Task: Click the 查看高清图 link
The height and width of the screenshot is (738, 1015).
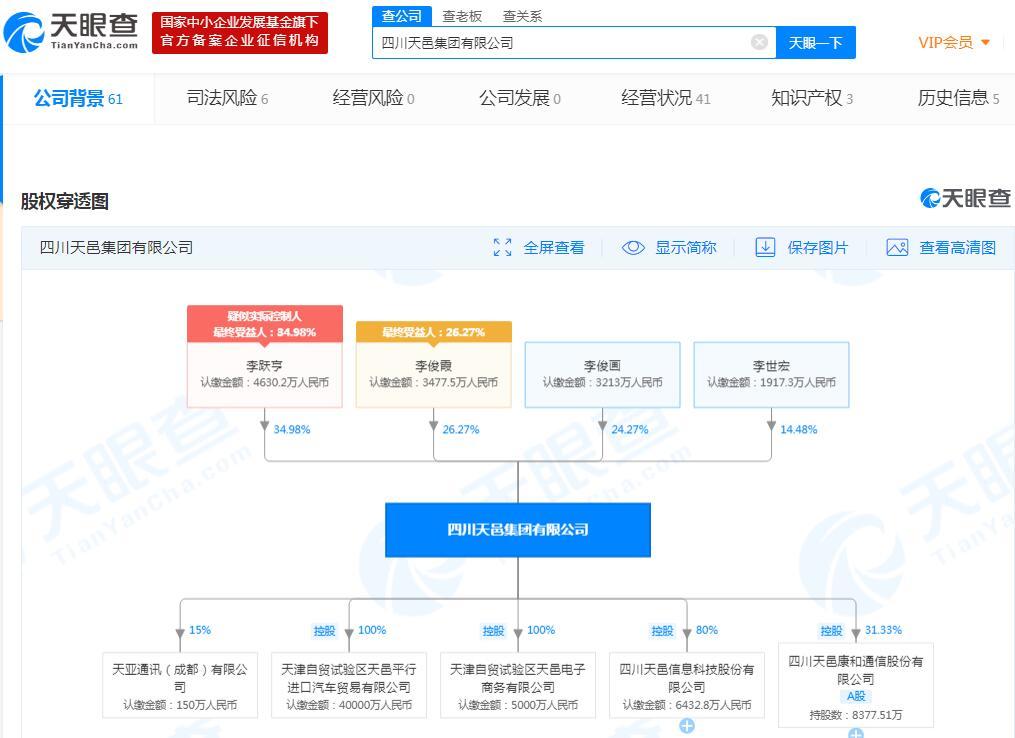Action: pos(957,247)
